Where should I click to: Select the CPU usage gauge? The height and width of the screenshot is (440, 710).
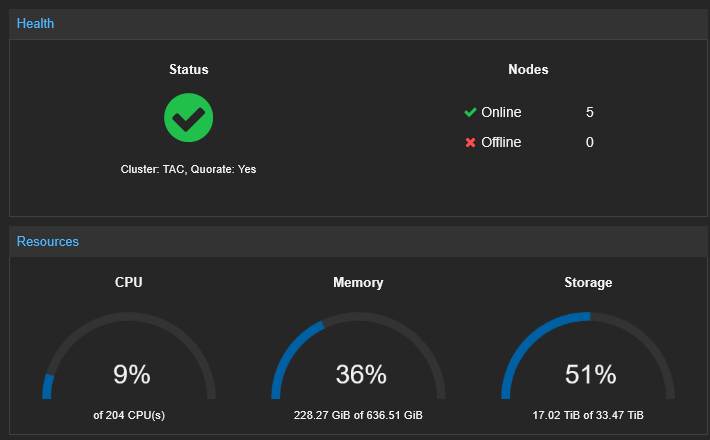[129, 356]
